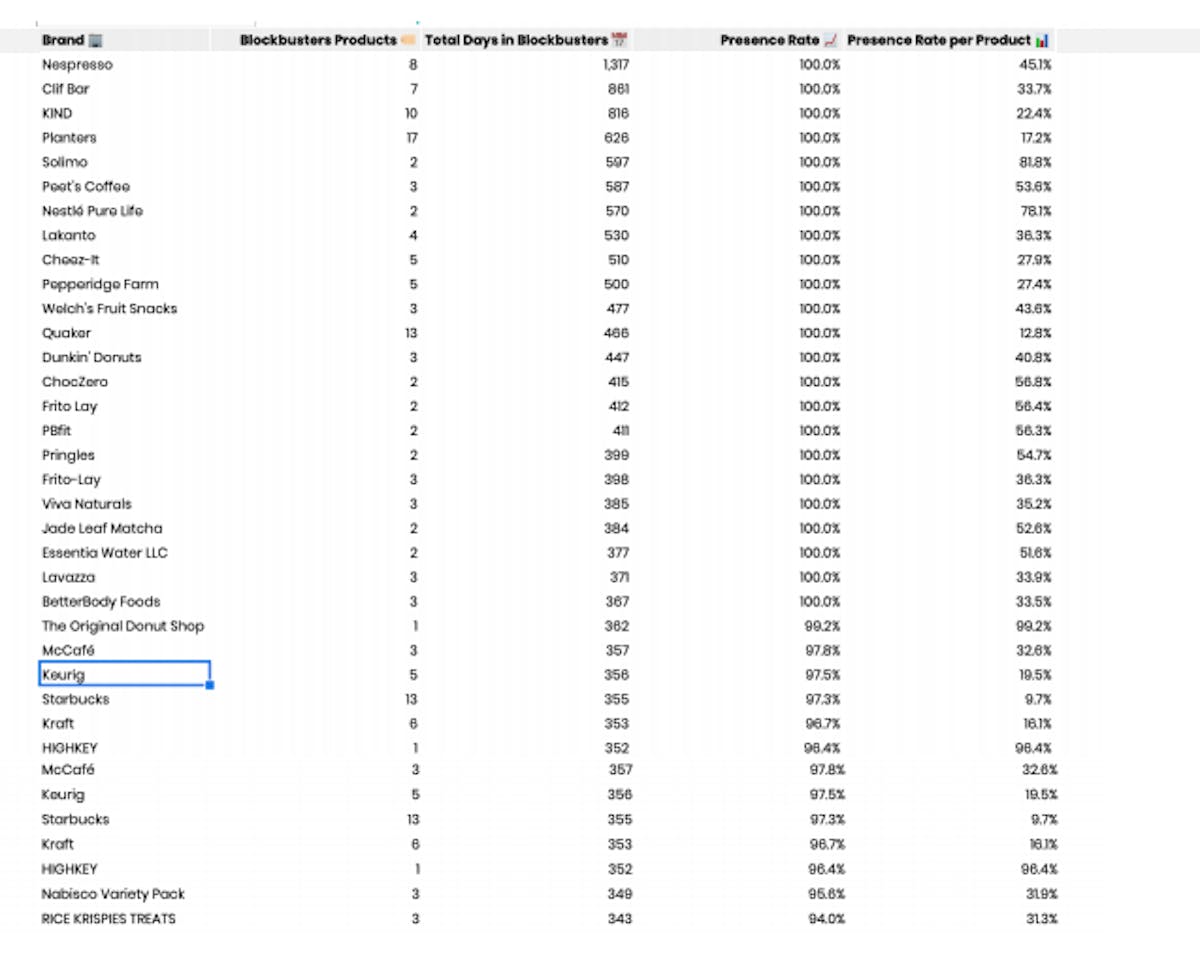Select the 12.8% Quaker per-product rate
This screenshot has width=1200, height=980.
click(1035, 333)
